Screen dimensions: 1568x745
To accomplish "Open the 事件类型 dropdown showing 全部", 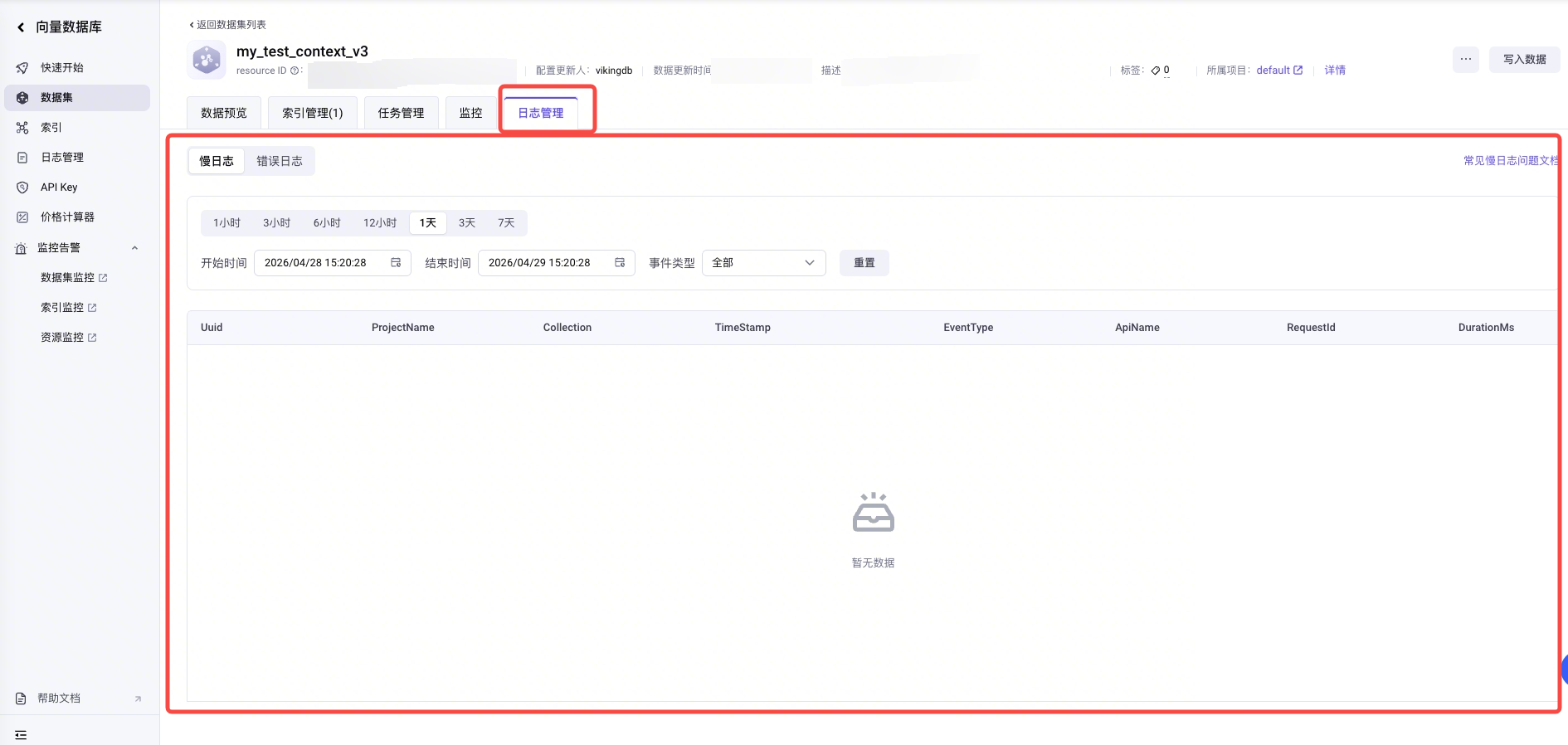I will (x=763, y=263).
